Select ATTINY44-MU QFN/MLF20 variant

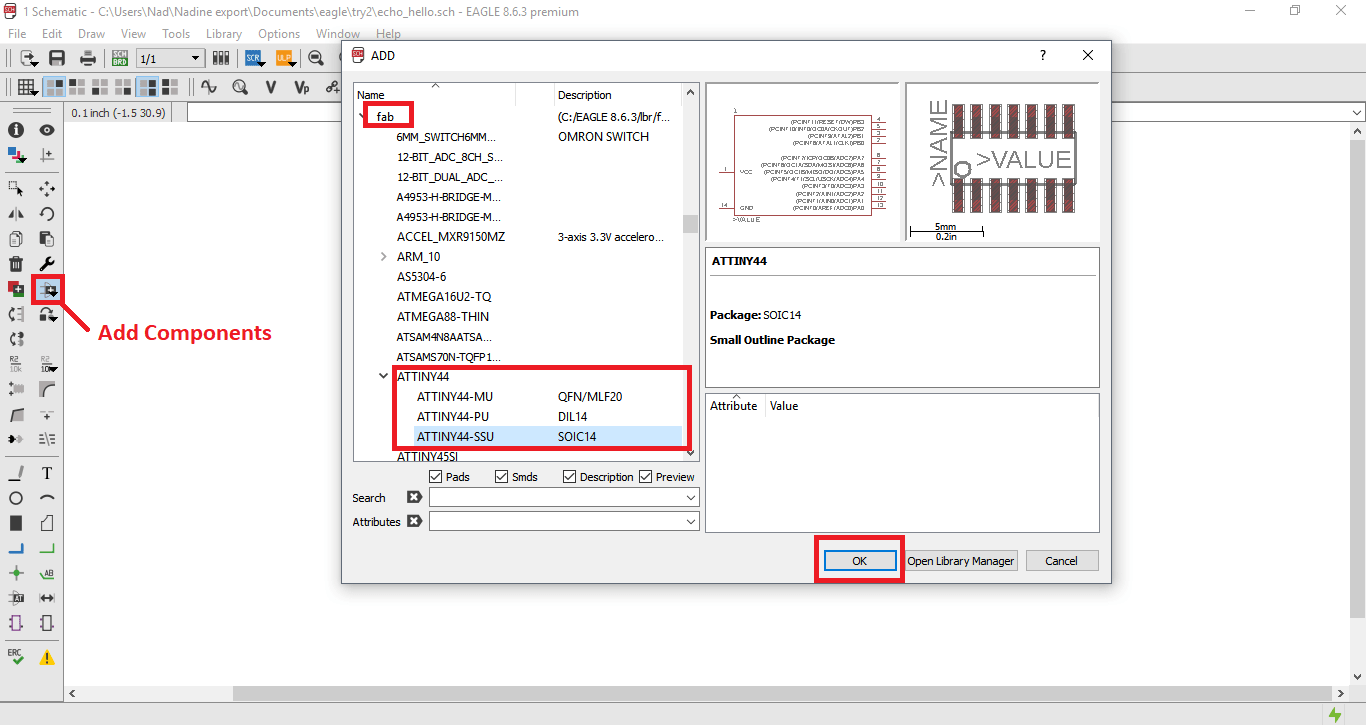click(x=548, y=397)
